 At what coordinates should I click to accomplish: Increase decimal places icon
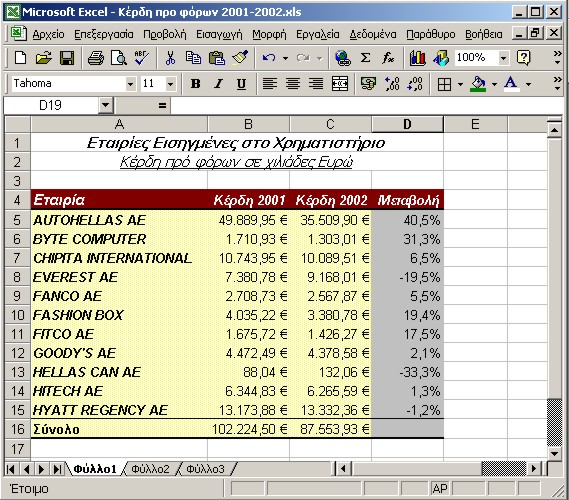click(392, 84)
